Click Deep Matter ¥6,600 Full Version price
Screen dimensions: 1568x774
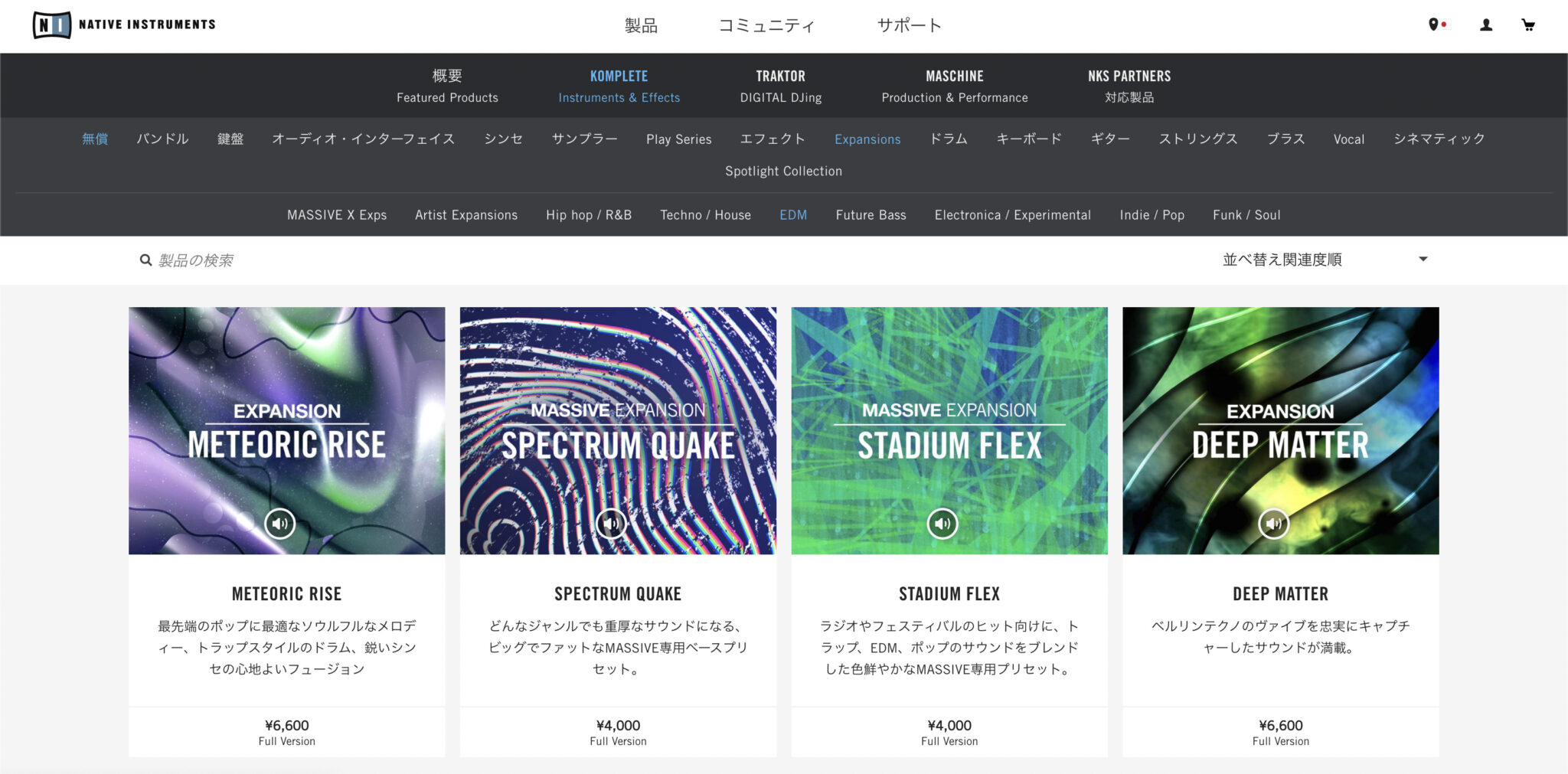(1281, 732)
